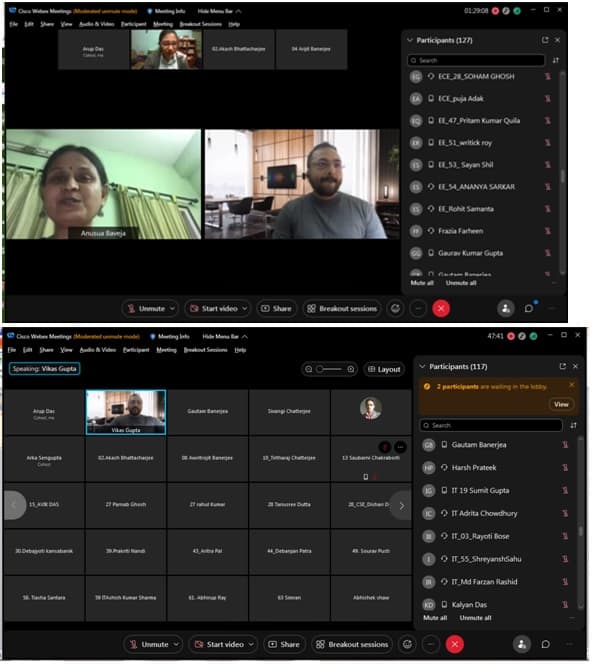Click green connection indicator, 117-participant window
Screen dimensions: 593x668
click(x=533, y=336)
